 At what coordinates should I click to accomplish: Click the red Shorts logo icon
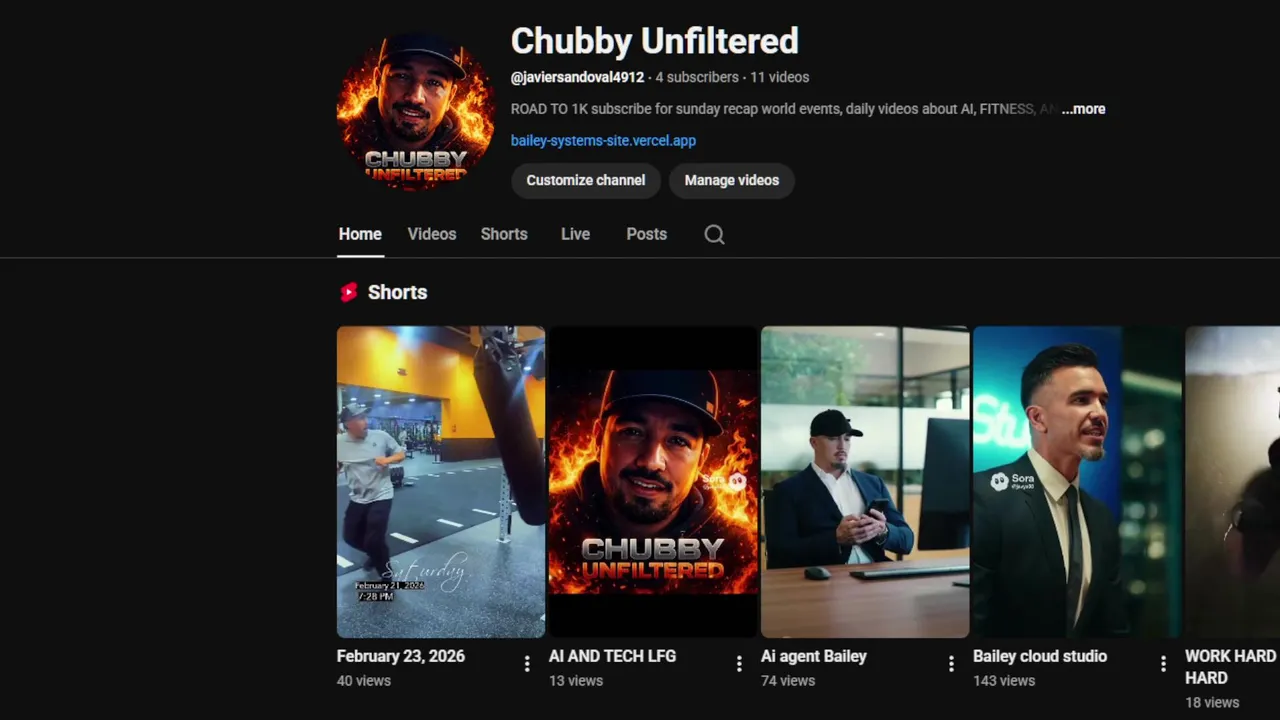click(348, 292)
